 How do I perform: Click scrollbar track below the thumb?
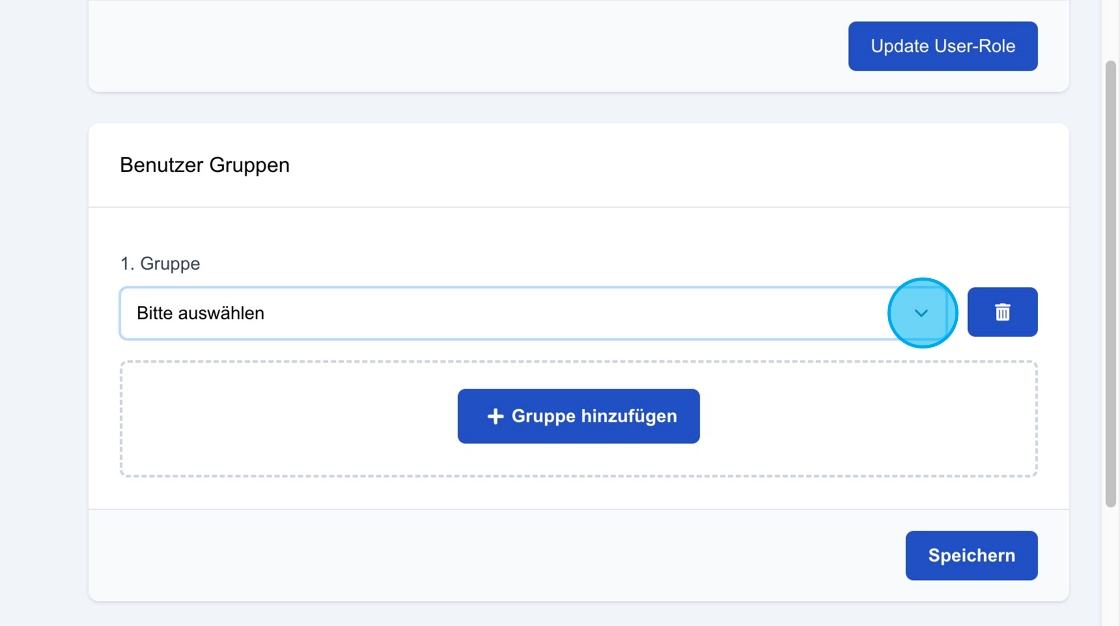coord(1110,570)
